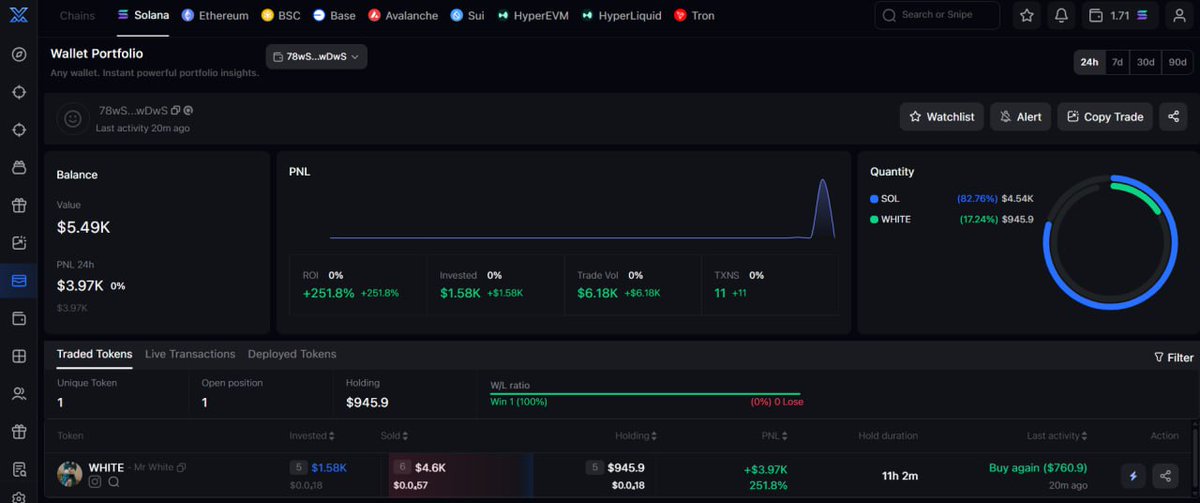This screenshot has height=503, width=1200.
Task: Open notifications bell in top bar
Action: pos(1061,15)
